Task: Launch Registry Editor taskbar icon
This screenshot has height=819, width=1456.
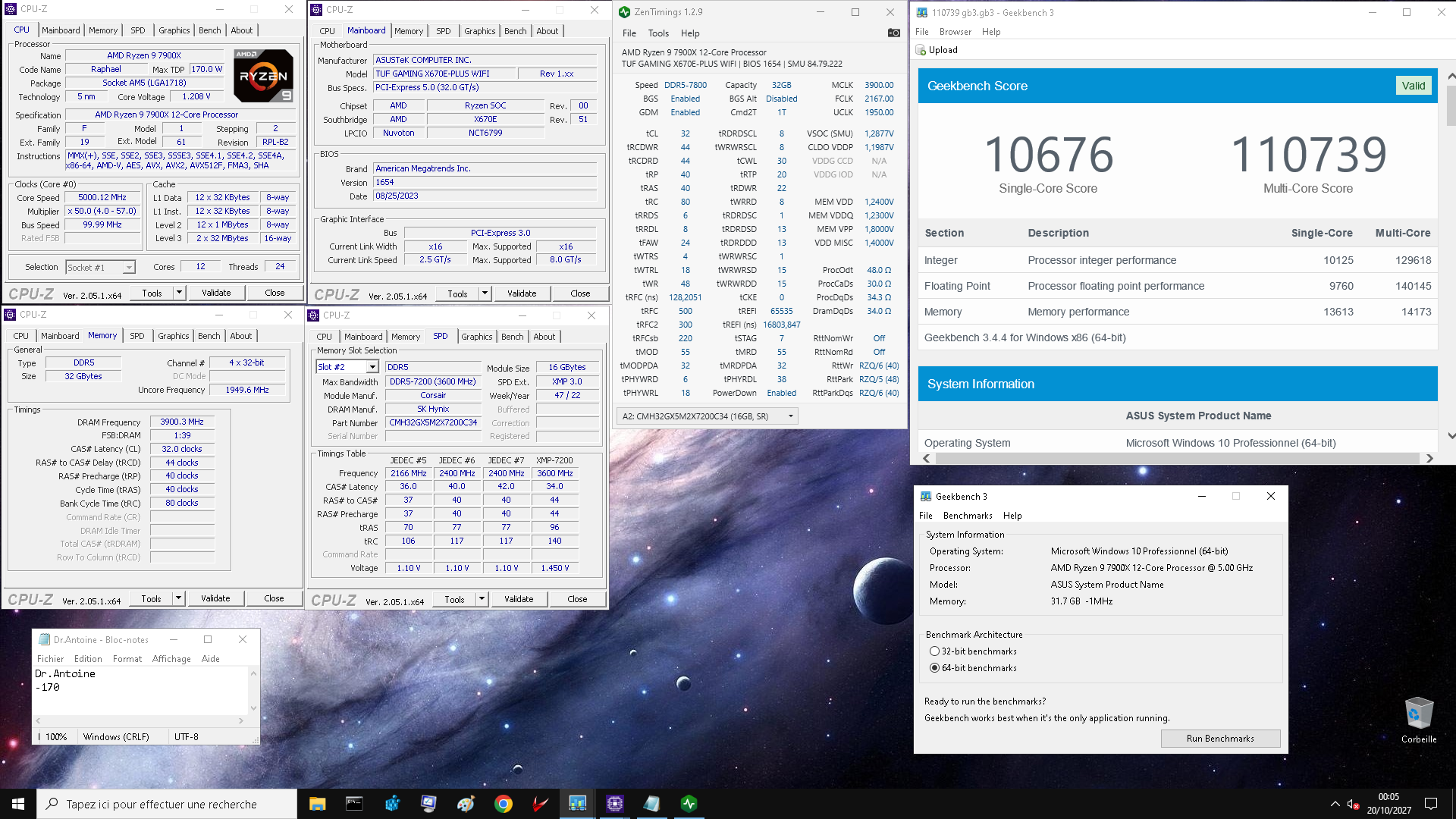Action: pos(392,804)
